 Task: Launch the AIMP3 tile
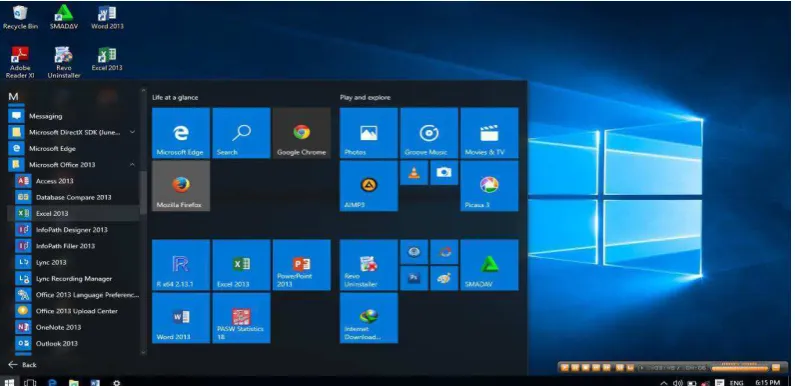tap(369, 186)
